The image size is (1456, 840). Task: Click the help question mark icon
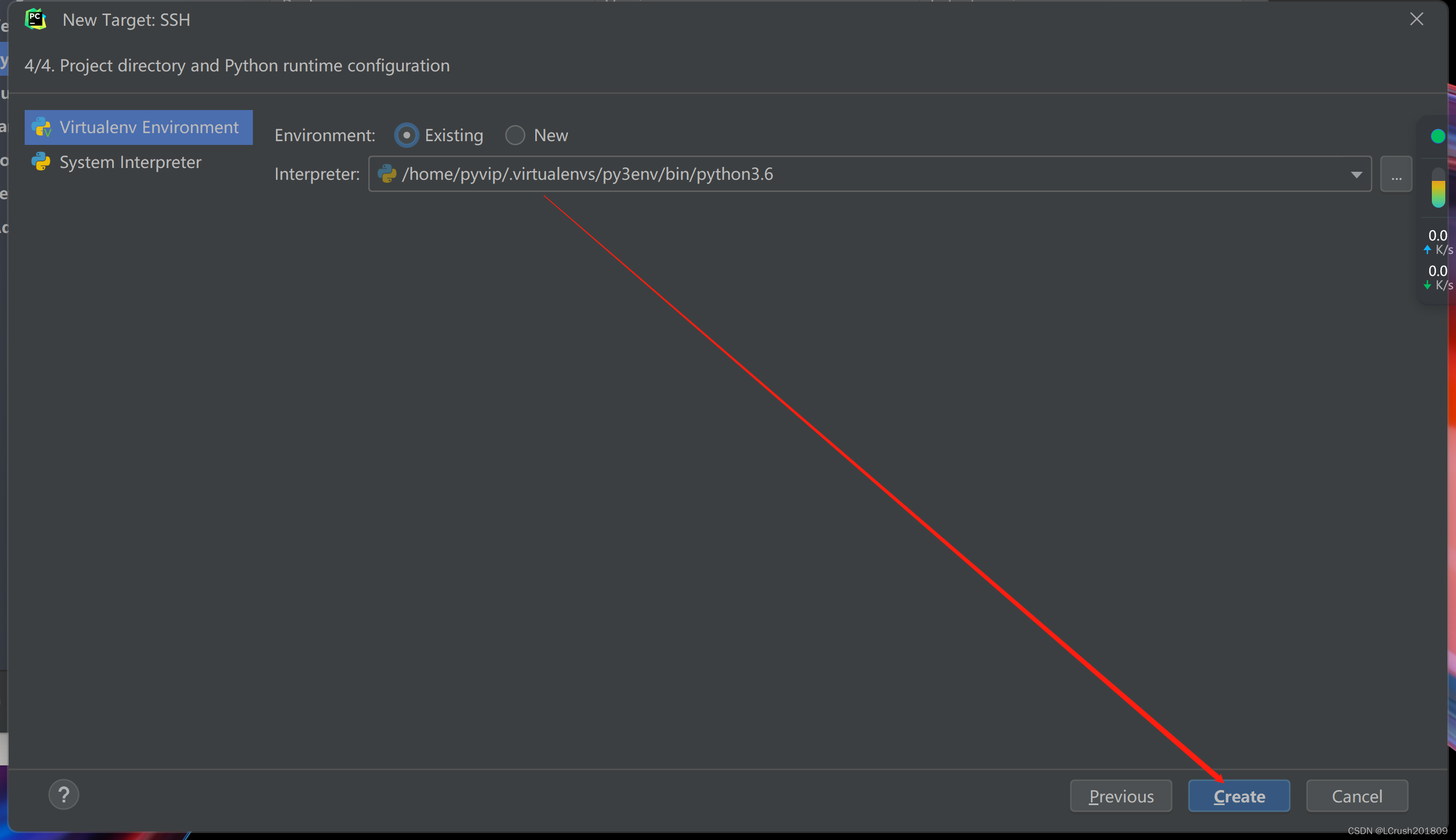click(63, 795)
